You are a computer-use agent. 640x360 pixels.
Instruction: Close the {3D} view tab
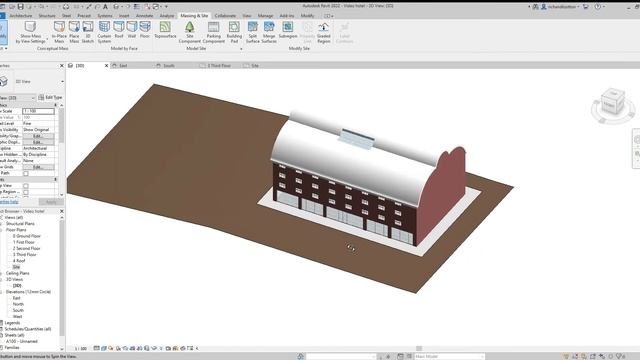click(107, 65)
